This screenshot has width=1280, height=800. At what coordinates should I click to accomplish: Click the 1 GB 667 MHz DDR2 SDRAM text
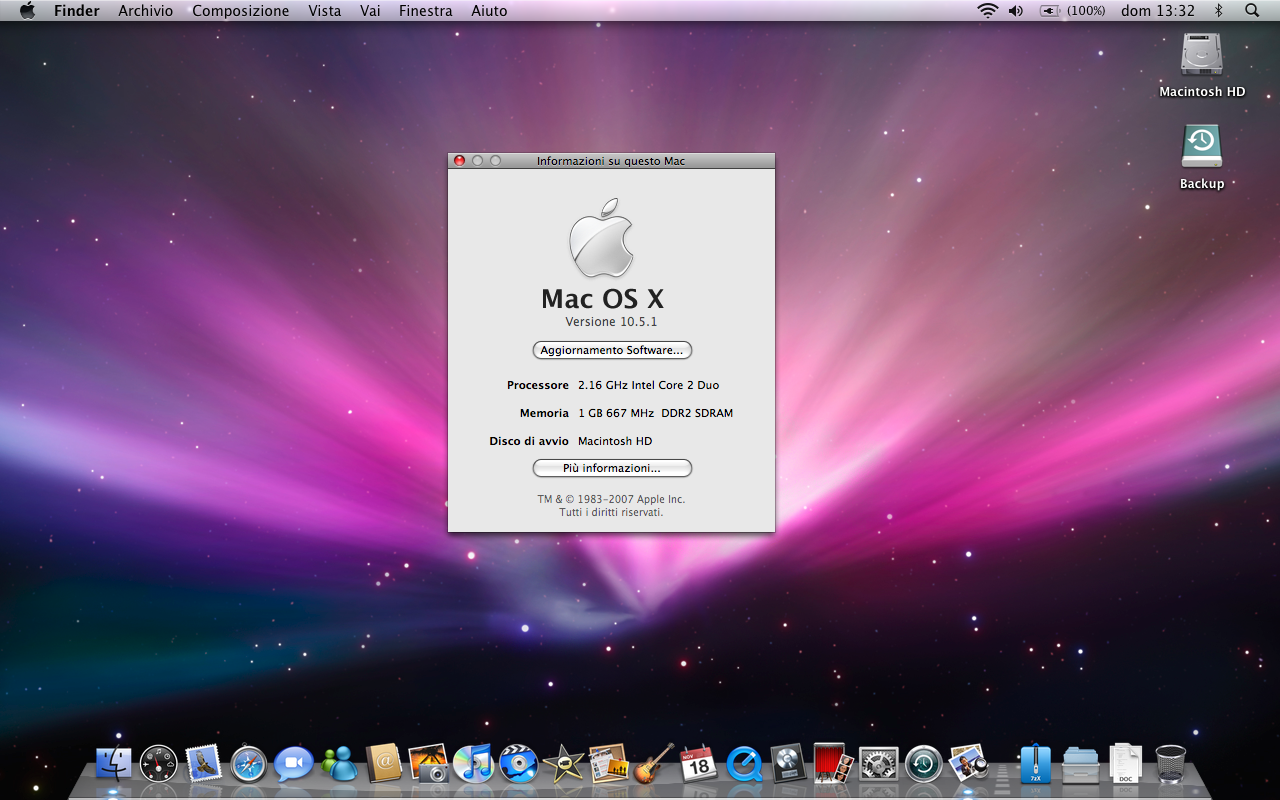(x=655, y=413)
